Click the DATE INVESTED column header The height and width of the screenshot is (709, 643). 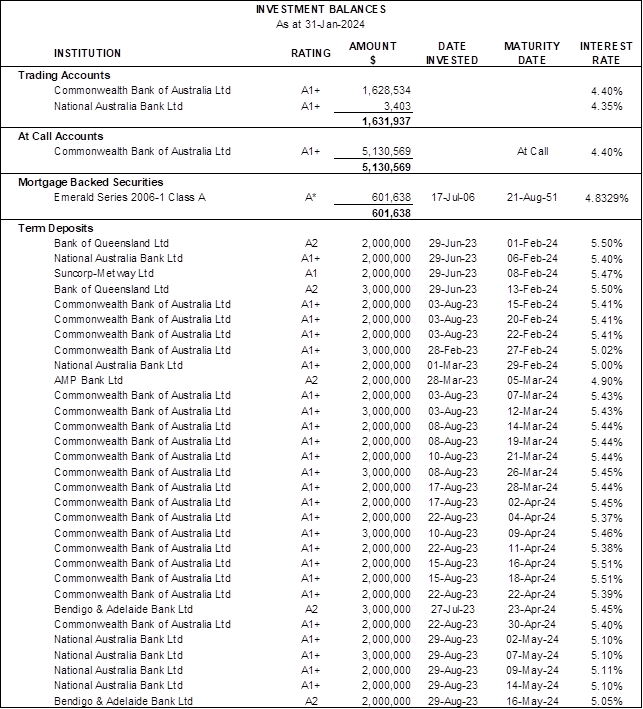coord(452,53)
